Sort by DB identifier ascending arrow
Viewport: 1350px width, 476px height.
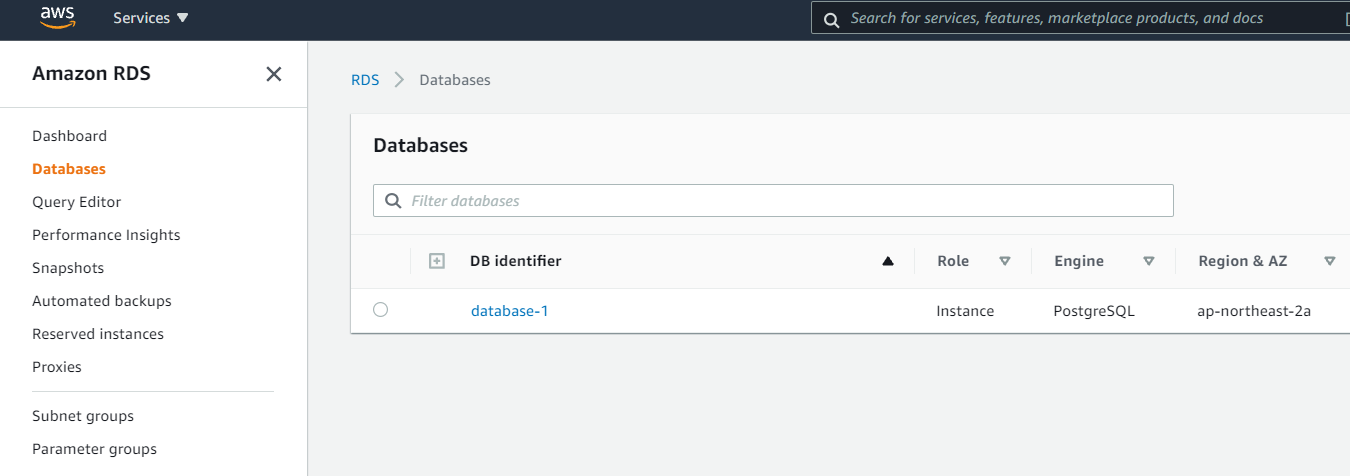point(887,262)
